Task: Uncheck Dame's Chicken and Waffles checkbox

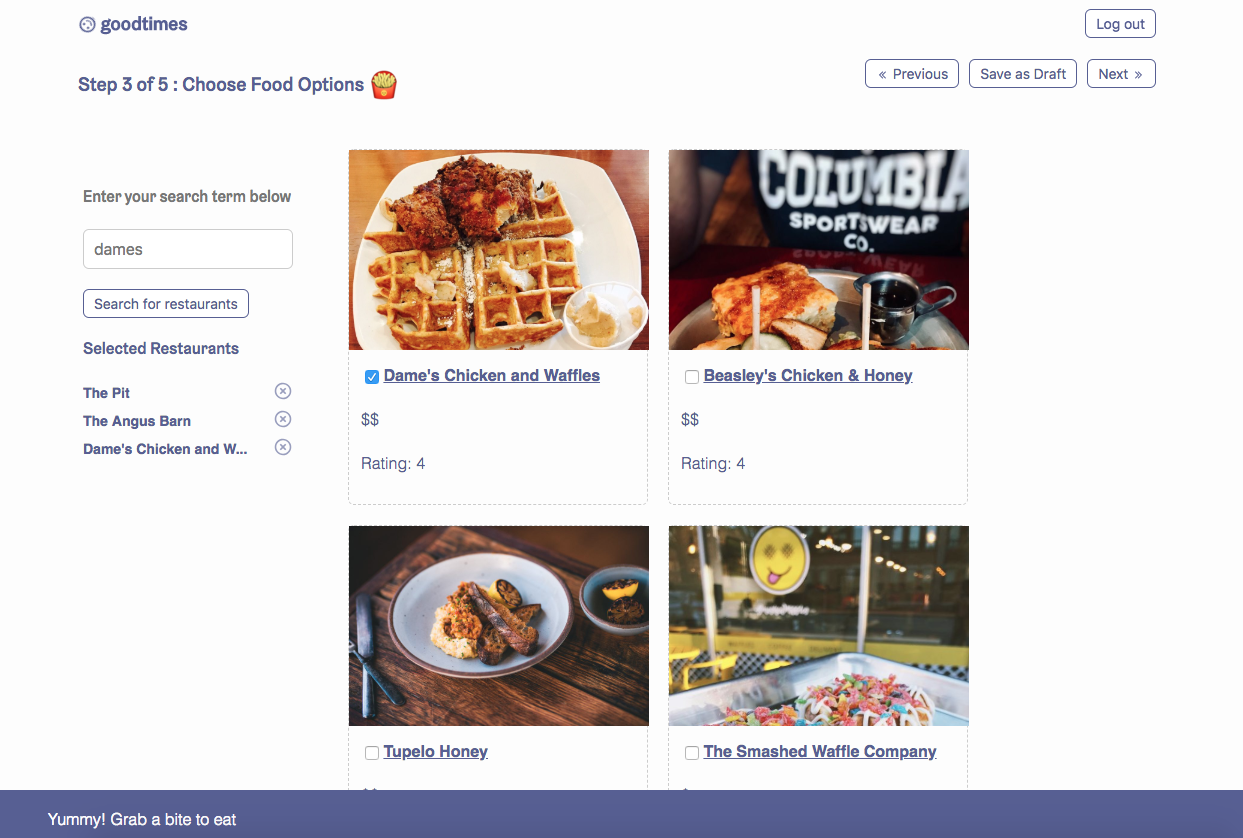Action: click(372, 377)
